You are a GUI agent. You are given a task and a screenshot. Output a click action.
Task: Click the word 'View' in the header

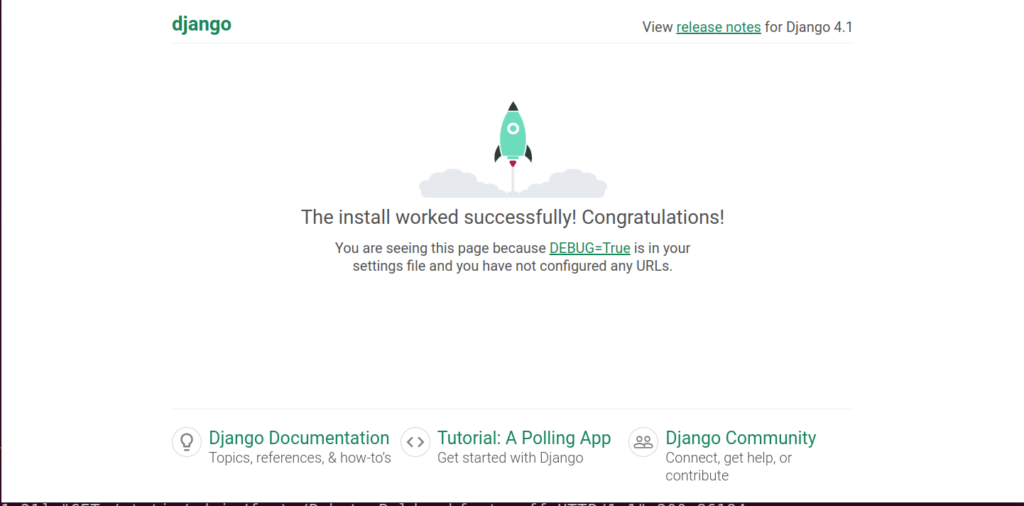pyautogui.click(x=657, y=27)
